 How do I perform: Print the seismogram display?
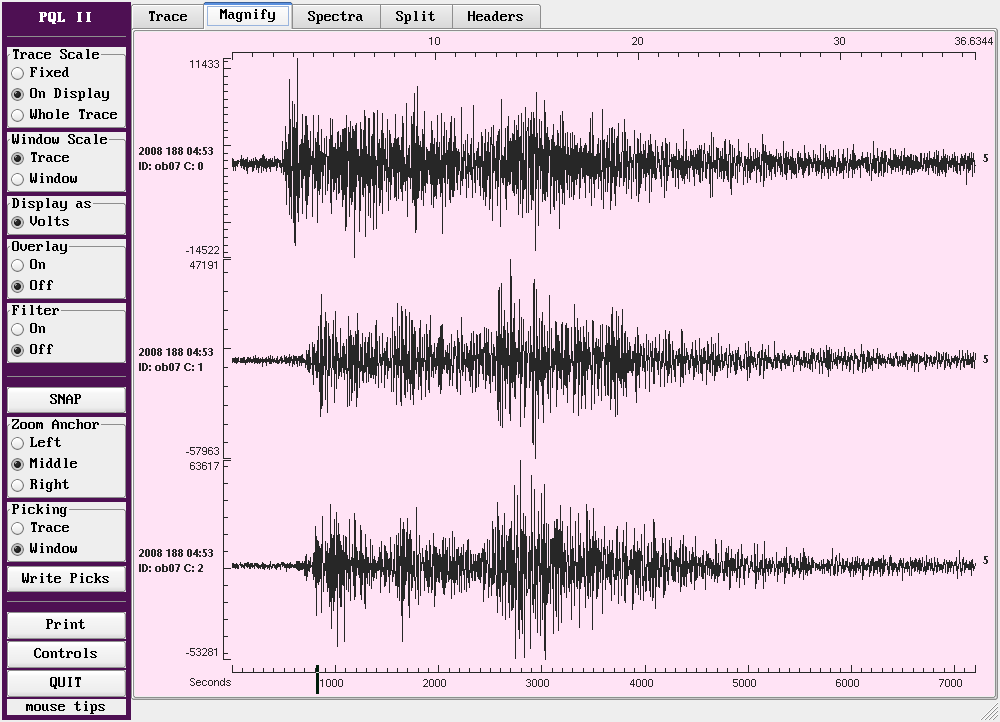pos(66,625)
